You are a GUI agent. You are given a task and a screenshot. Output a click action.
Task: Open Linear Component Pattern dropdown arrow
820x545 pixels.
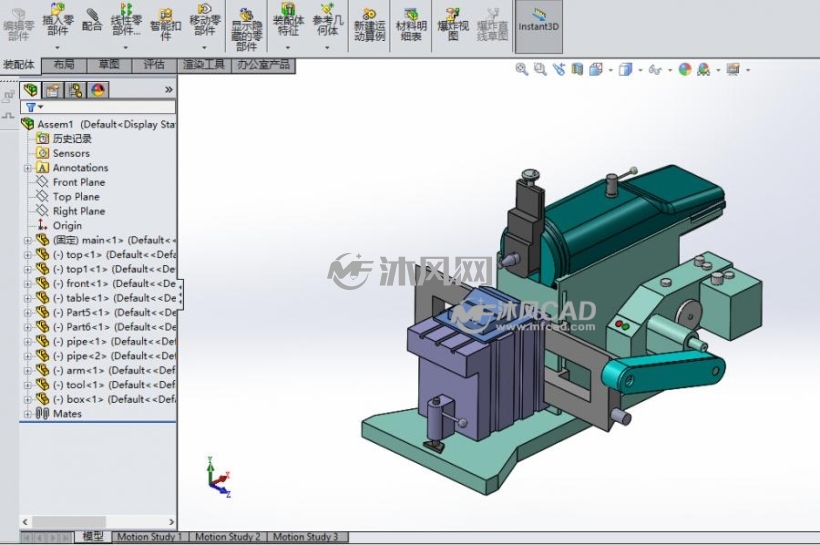click(126, 48)
